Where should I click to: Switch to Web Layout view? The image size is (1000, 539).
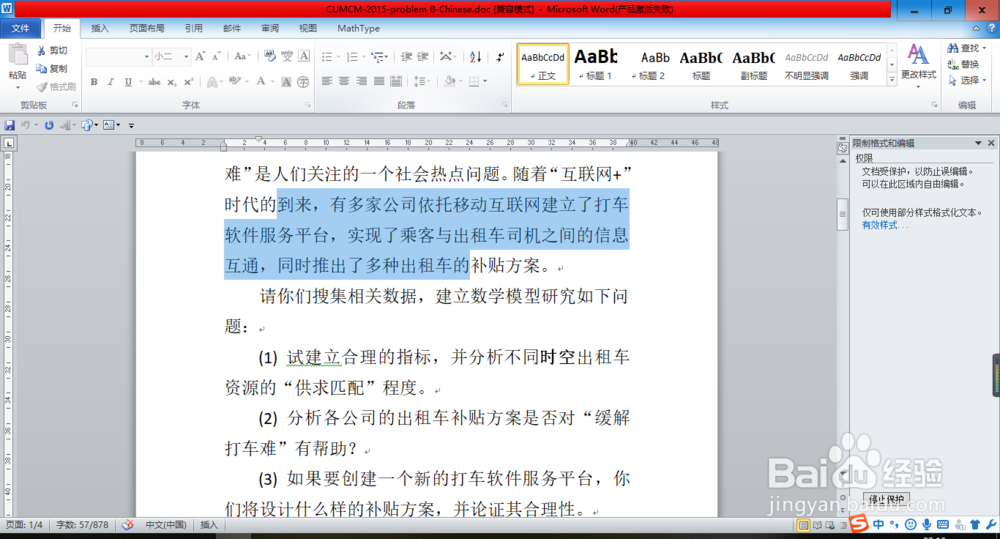pos(830,525)
